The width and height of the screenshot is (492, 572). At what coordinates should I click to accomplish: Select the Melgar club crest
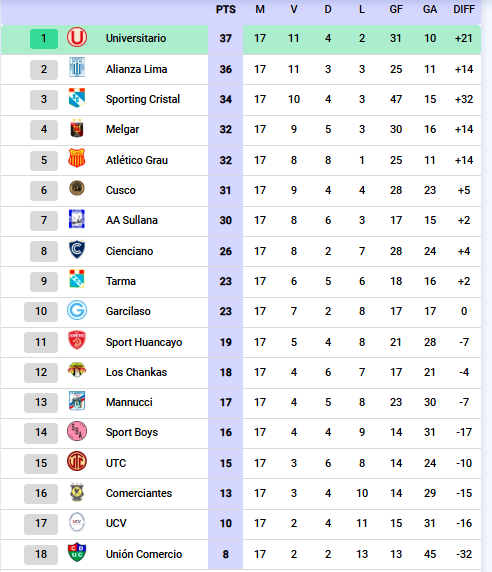click(x=77, y=128)
